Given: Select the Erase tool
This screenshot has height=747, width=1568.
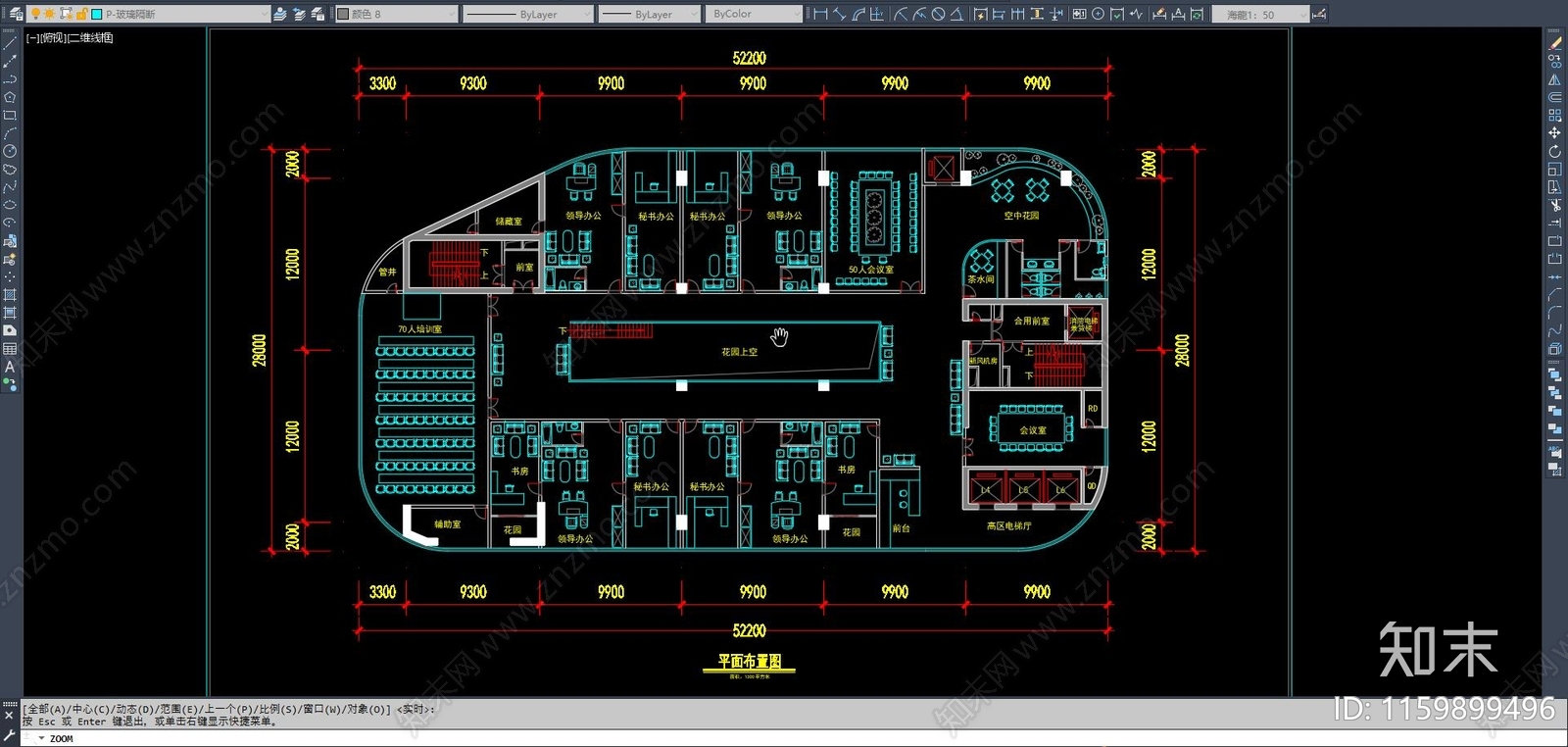Looking at the screenshot, I should pyautogui.click(x=1554, y=43).
